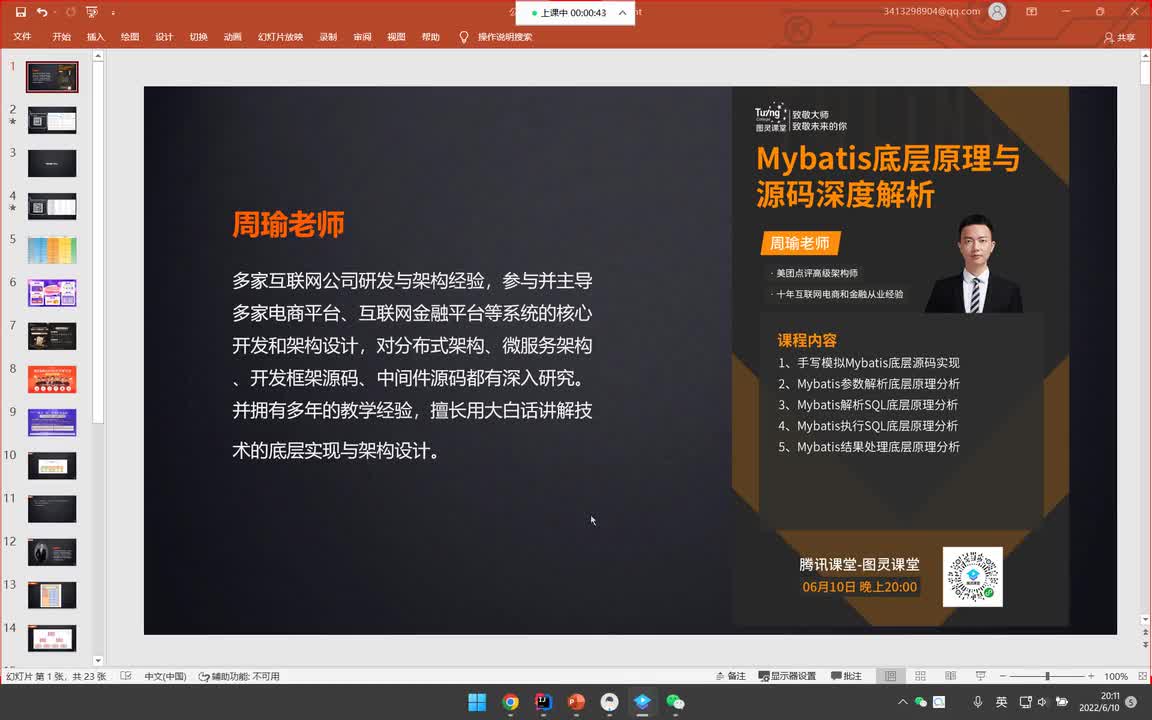Open the Customize Quick Access Toolbar dropdown
The width and height of the screenshot is (1152, 720).
[x=113, y=12]
